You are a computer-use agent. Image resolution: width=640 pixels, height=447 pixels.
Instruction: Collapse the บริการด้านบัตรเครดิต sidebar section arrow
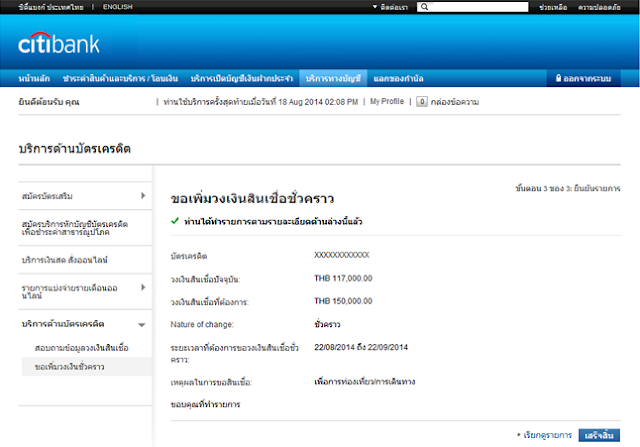142,325
